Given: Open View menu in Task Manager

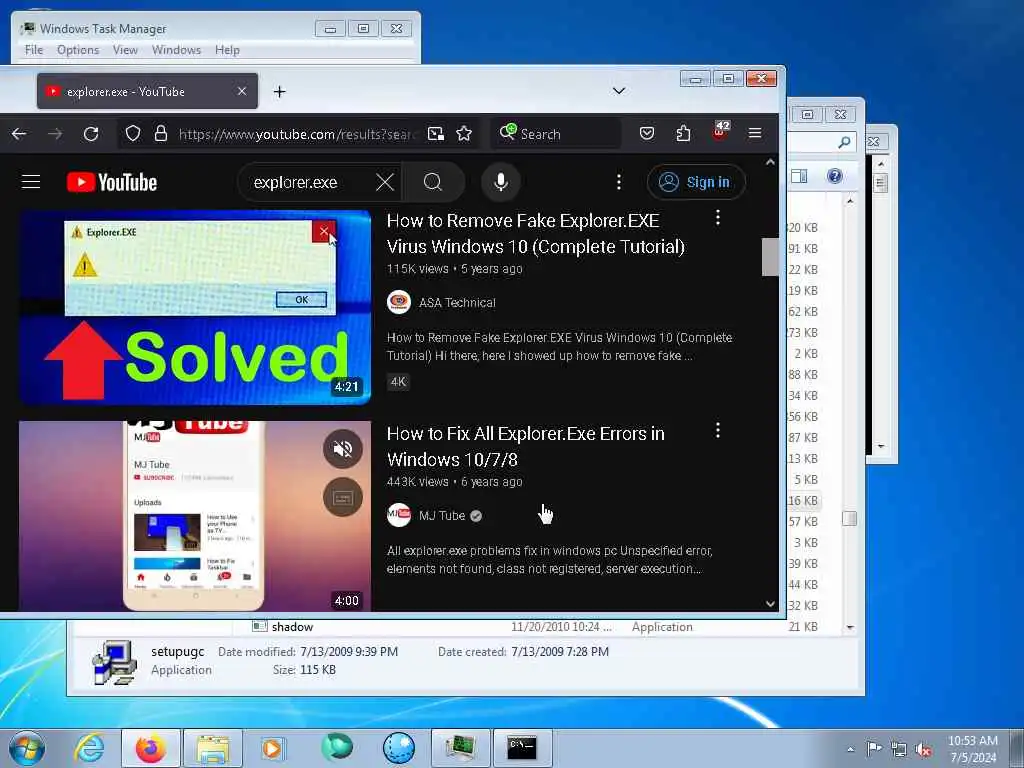Looking at the screenshot, I should (x=125, y=50).
